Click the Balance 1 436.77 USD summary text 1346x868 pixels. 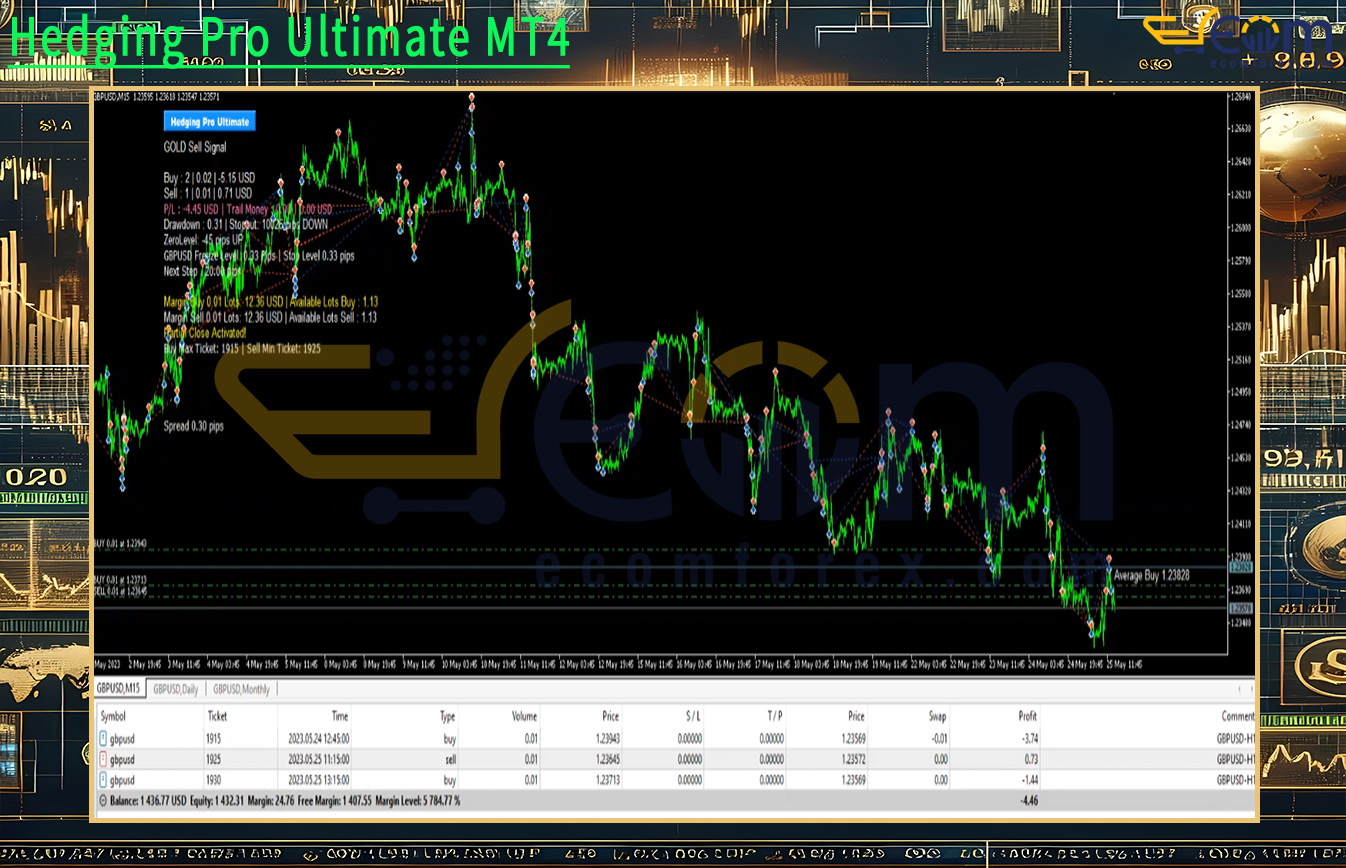pos(149,801)
